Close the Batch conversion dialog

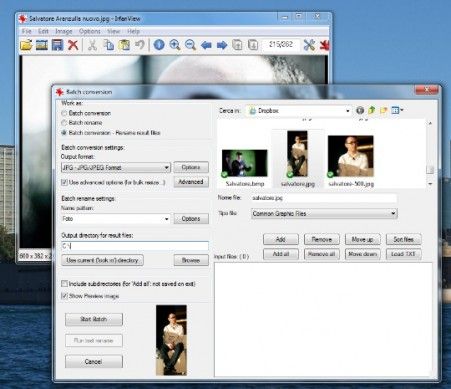(426, 89)
